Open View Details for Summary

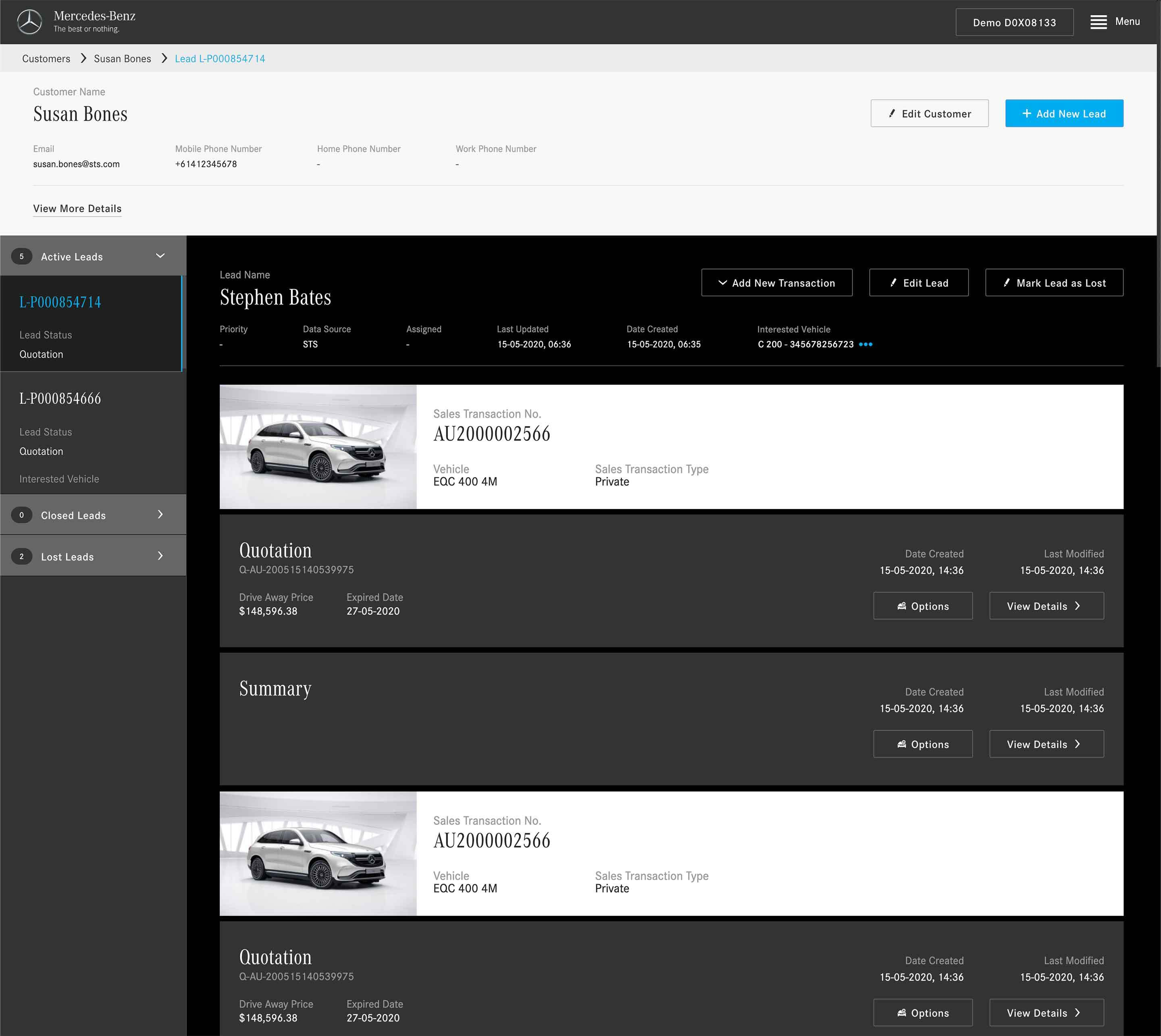(1047, 744)
